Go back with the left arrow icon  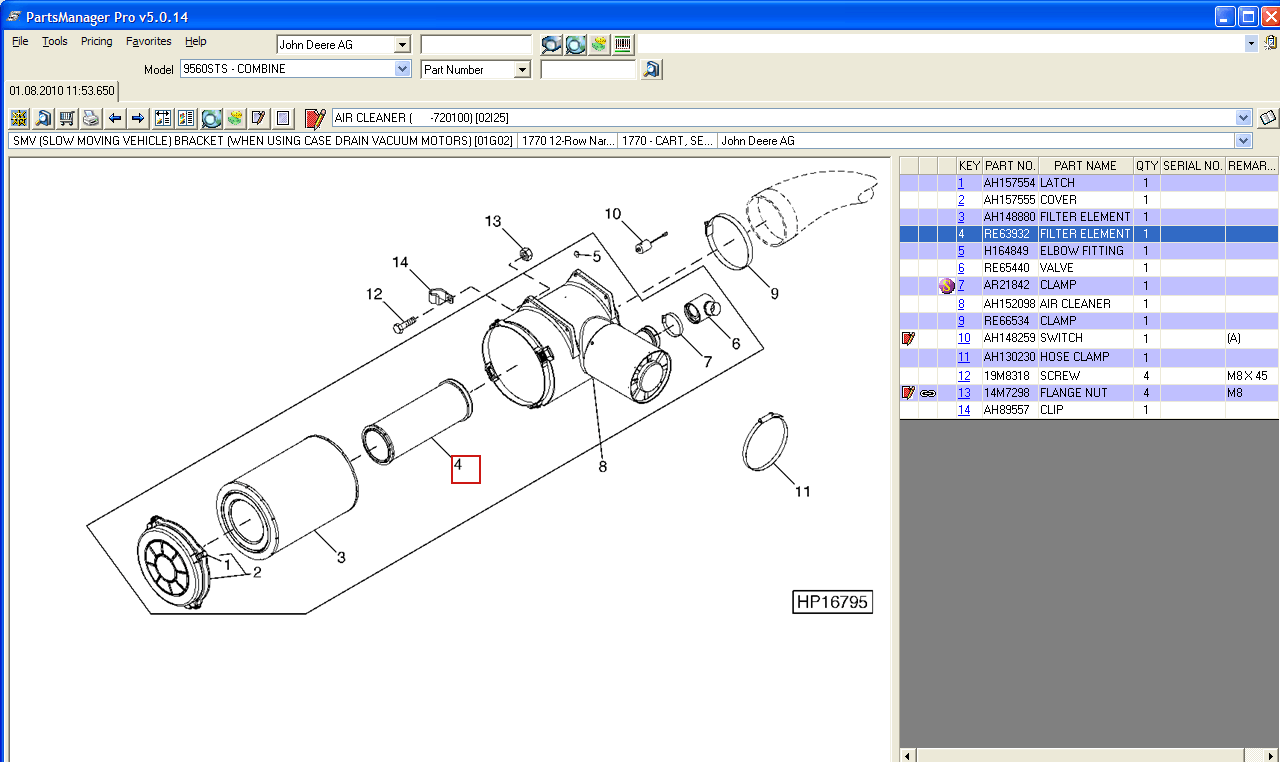pos(115,118)
